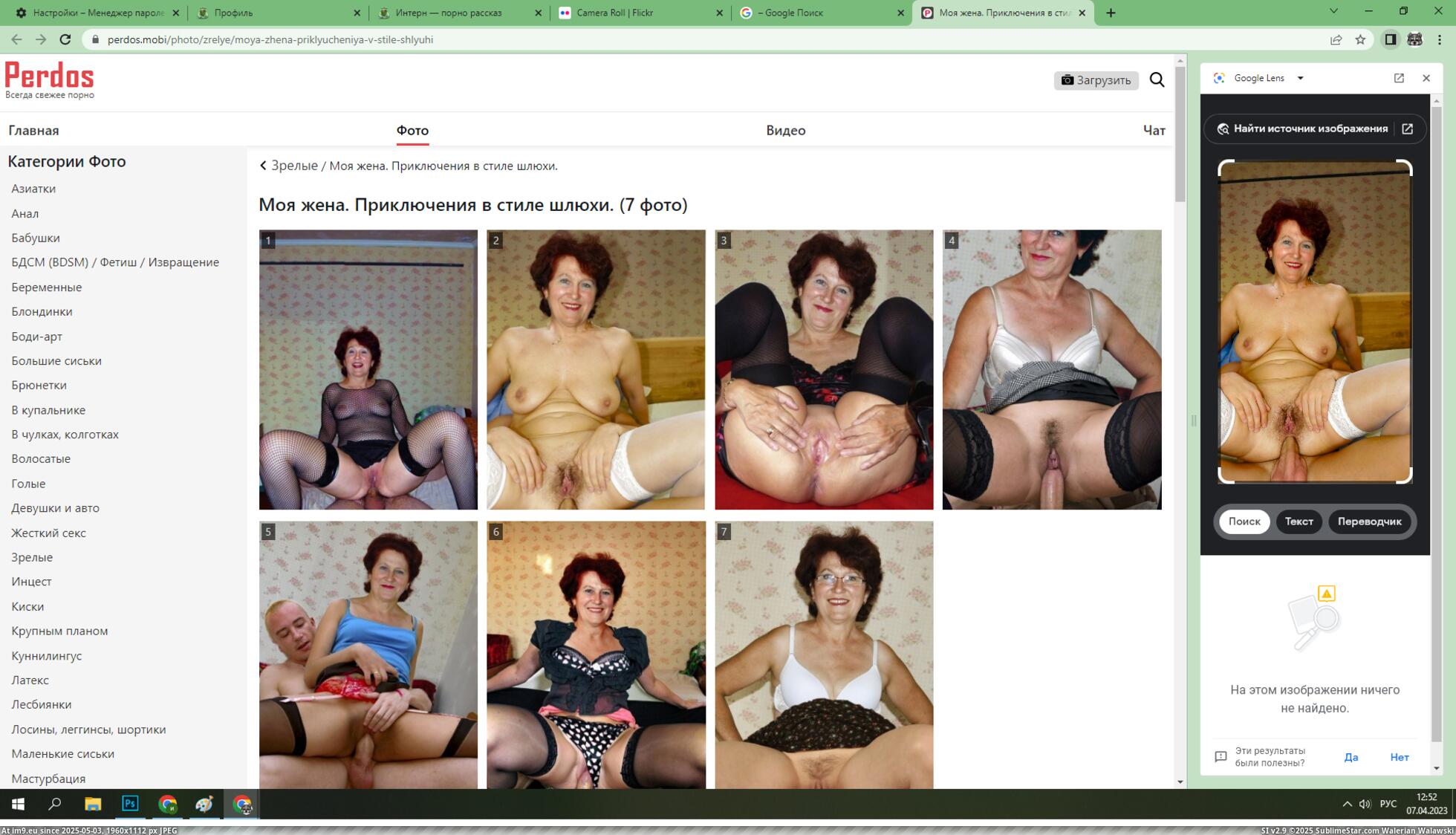This screenshot has width=1456, height=835.
Task: Open the Google Lens dropdown arrow
Action: tap(1300, 77)
